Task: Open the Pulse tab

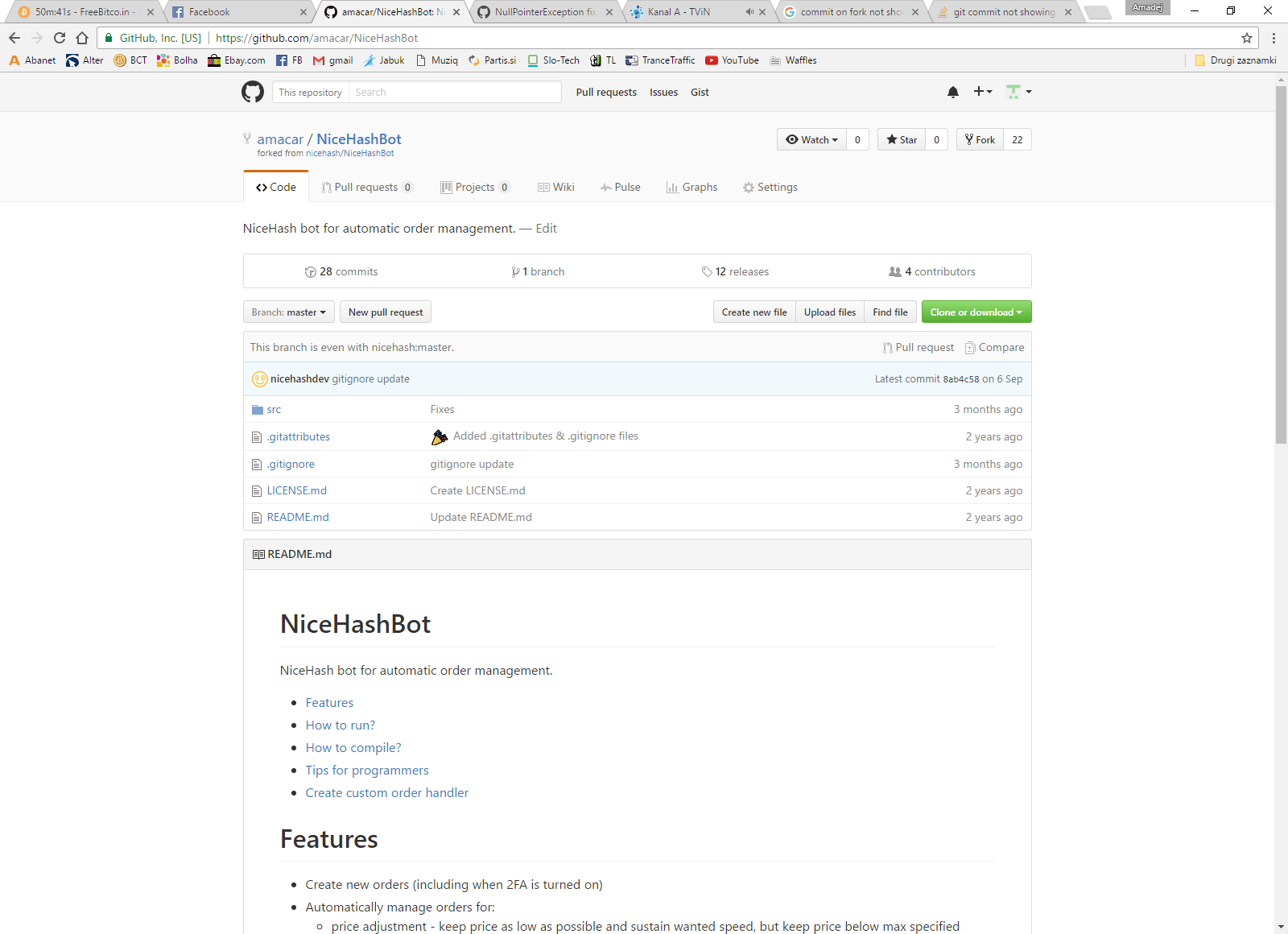Action: click(x=621, y=187)
